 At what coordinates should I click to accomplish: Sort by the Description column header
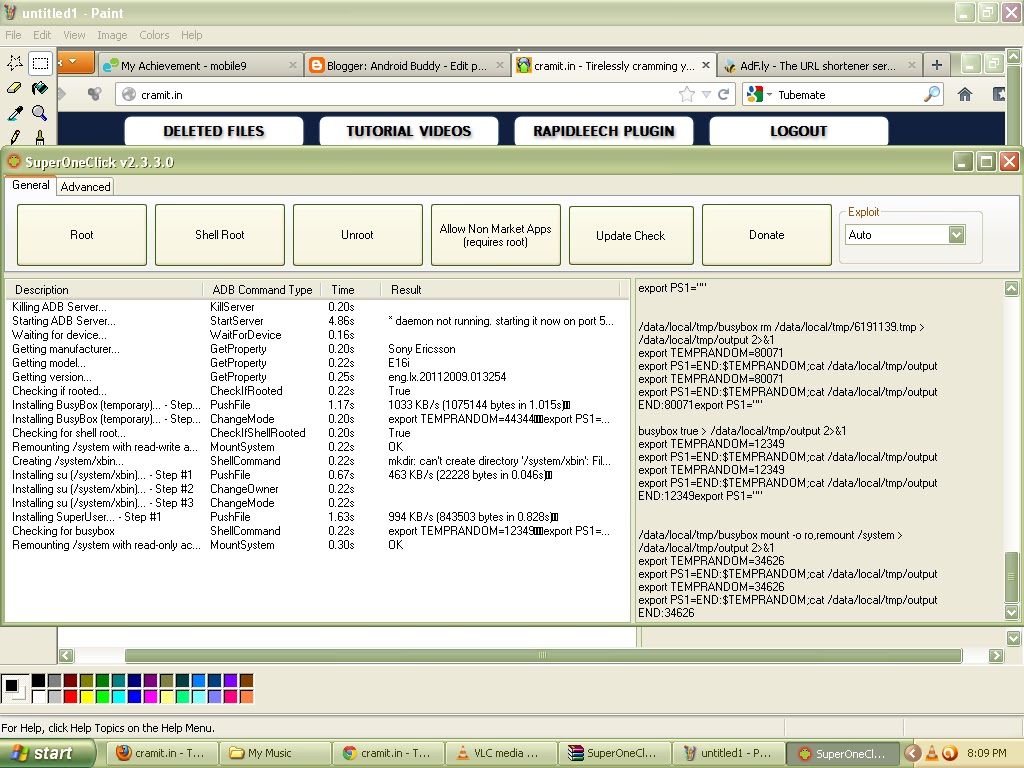104,290
